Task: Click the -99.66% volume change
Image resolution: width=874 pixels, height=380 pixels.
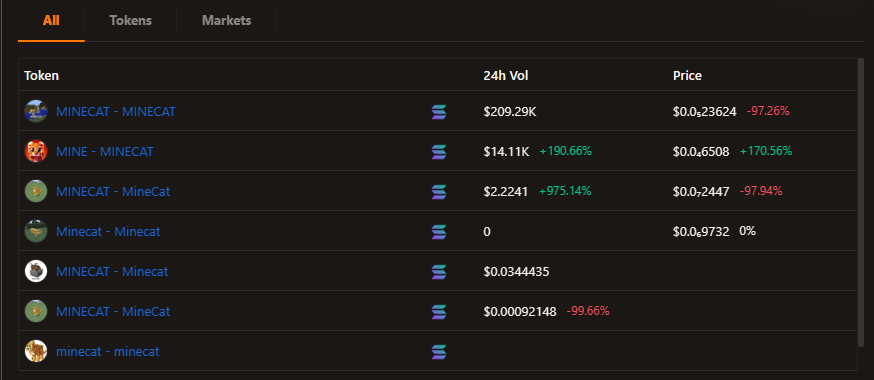Action: (x=588, y=311)
